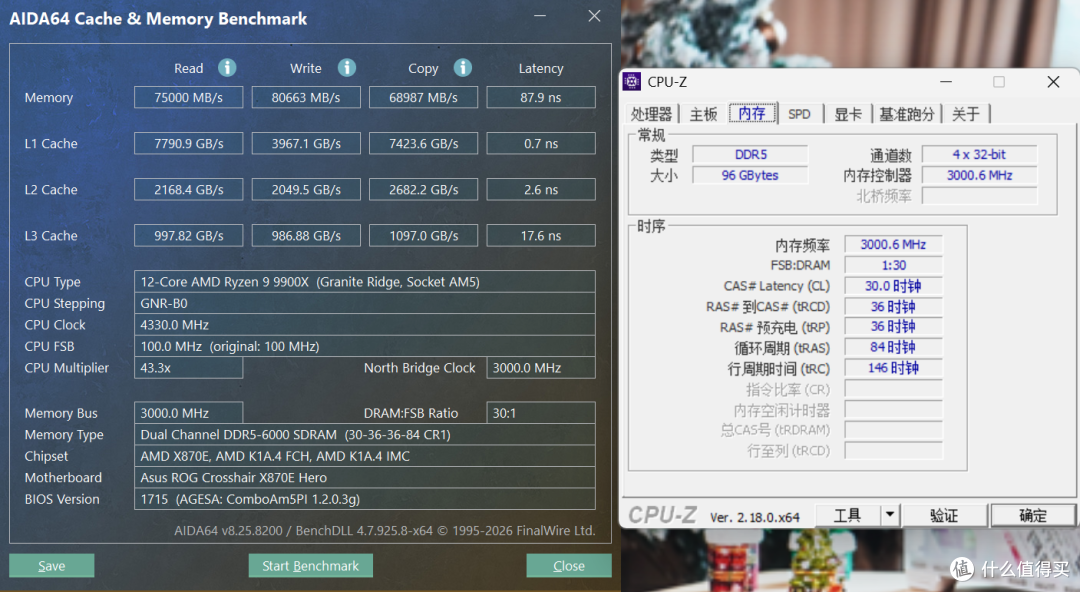
Task: Click the empty 指令比率 (CR) field
Action: (x=893, y=389)
